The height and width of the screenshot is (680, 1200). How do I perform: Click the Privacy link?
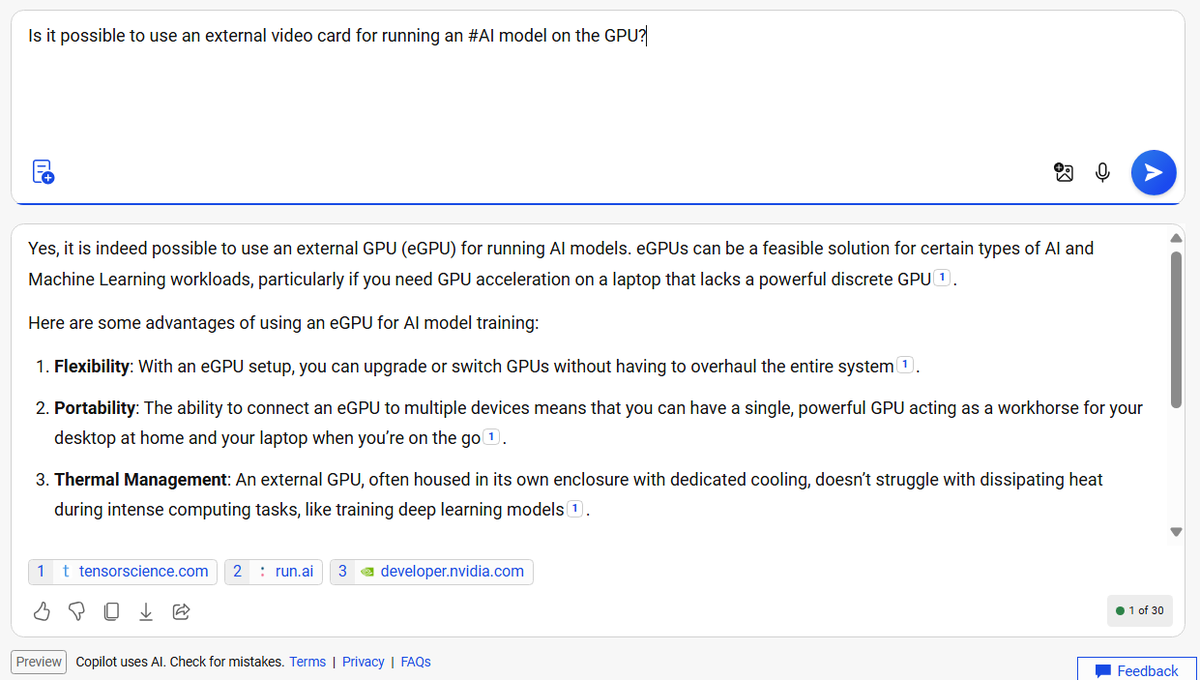[363, 662]
